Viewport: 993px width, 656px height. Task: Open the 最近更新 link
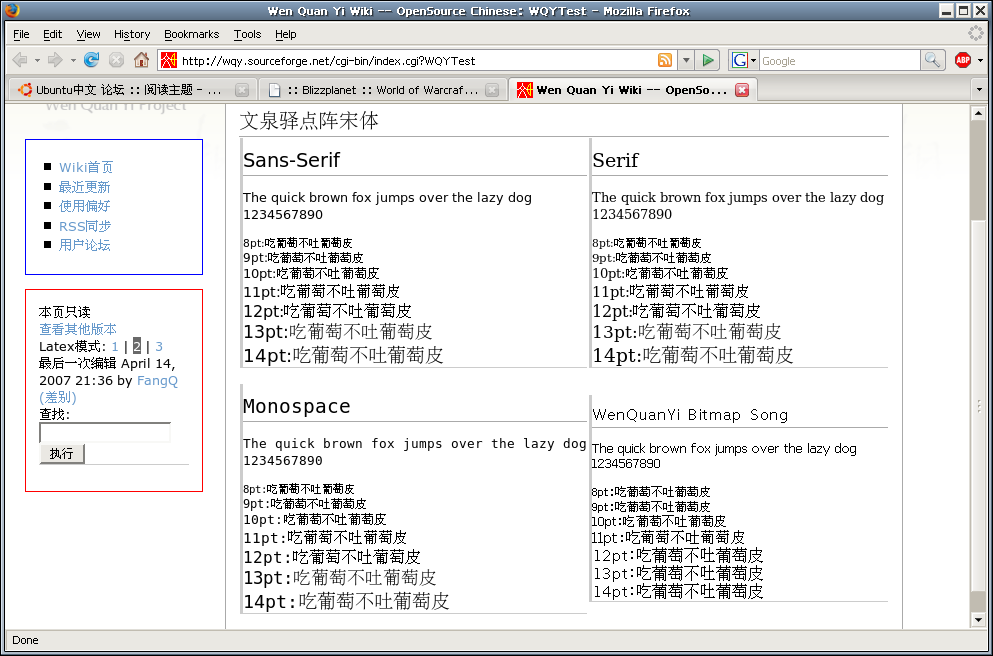(x=84, y=187)
